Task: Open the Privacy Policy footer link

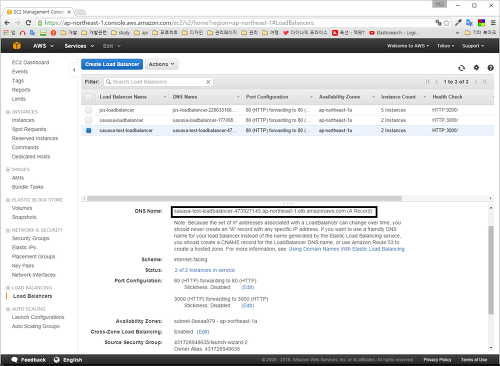Action: (437, 360)
